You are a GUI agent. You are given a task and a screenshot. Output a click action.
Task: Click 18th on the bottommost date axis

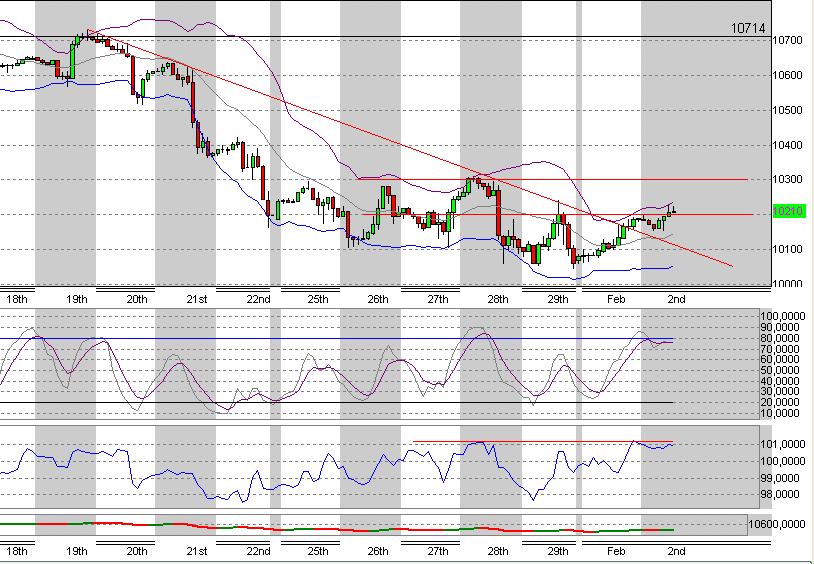click(17, 552)
